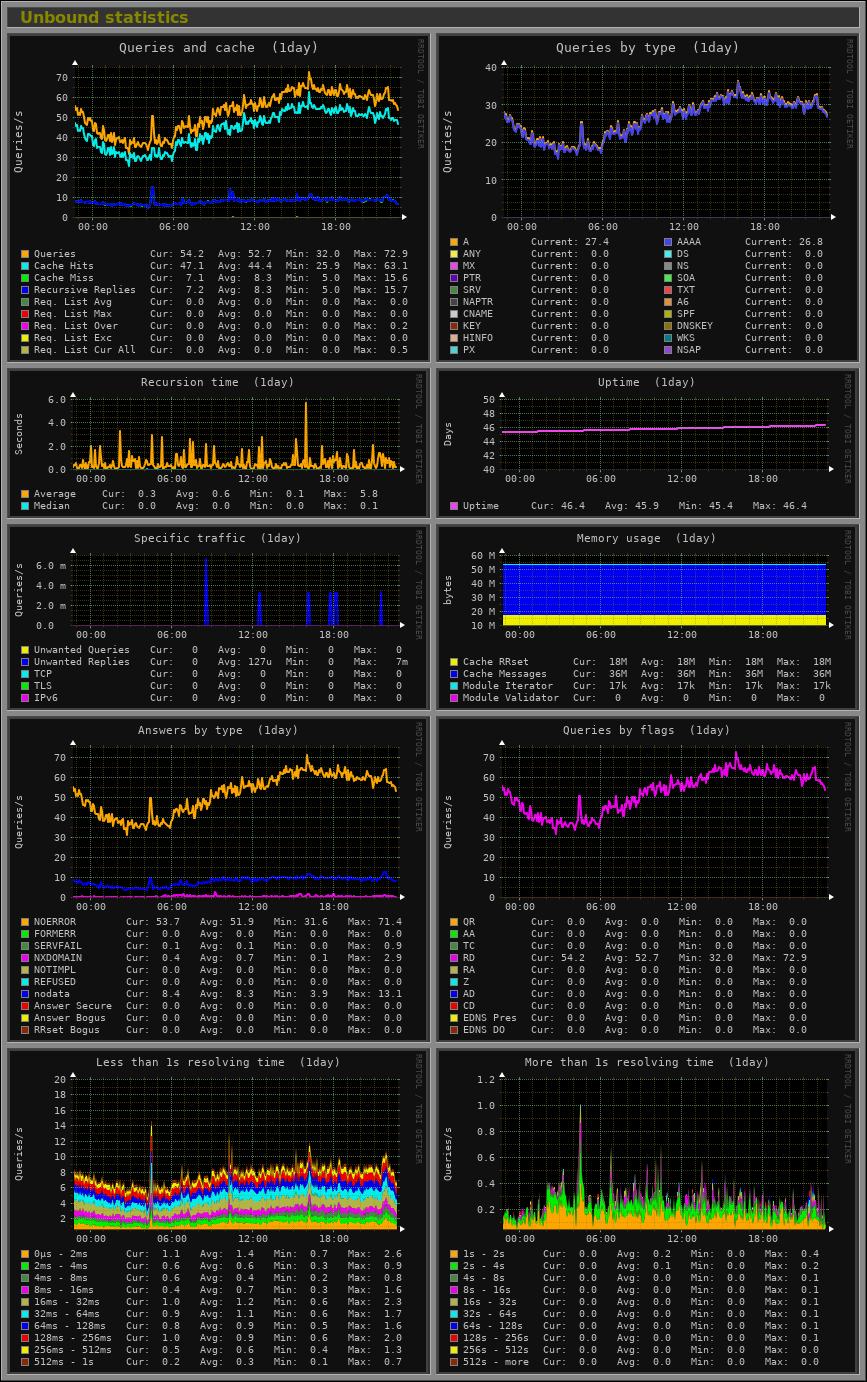Click the blue Unwanted Replies legend swatch
Image resolution: width=867 pixels, height=1382 pixels.
point(25,662)
